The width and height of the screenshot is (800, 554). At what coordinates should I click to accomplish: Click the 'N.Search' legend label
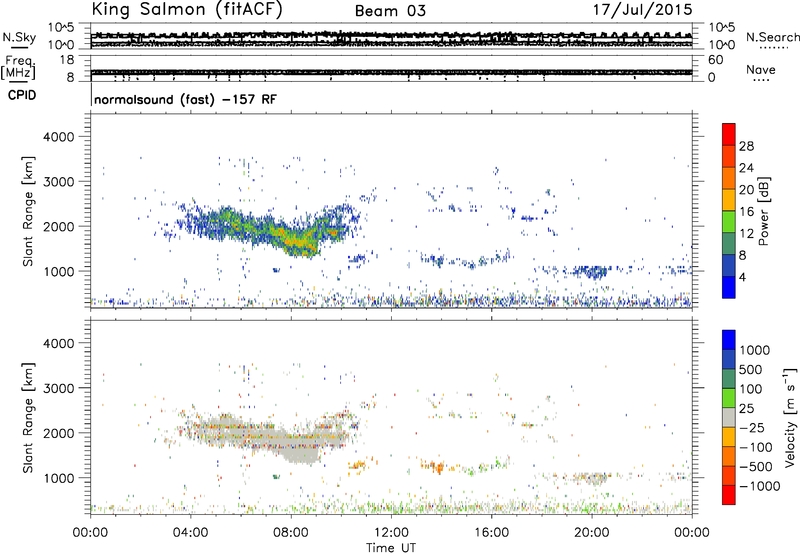772,37
